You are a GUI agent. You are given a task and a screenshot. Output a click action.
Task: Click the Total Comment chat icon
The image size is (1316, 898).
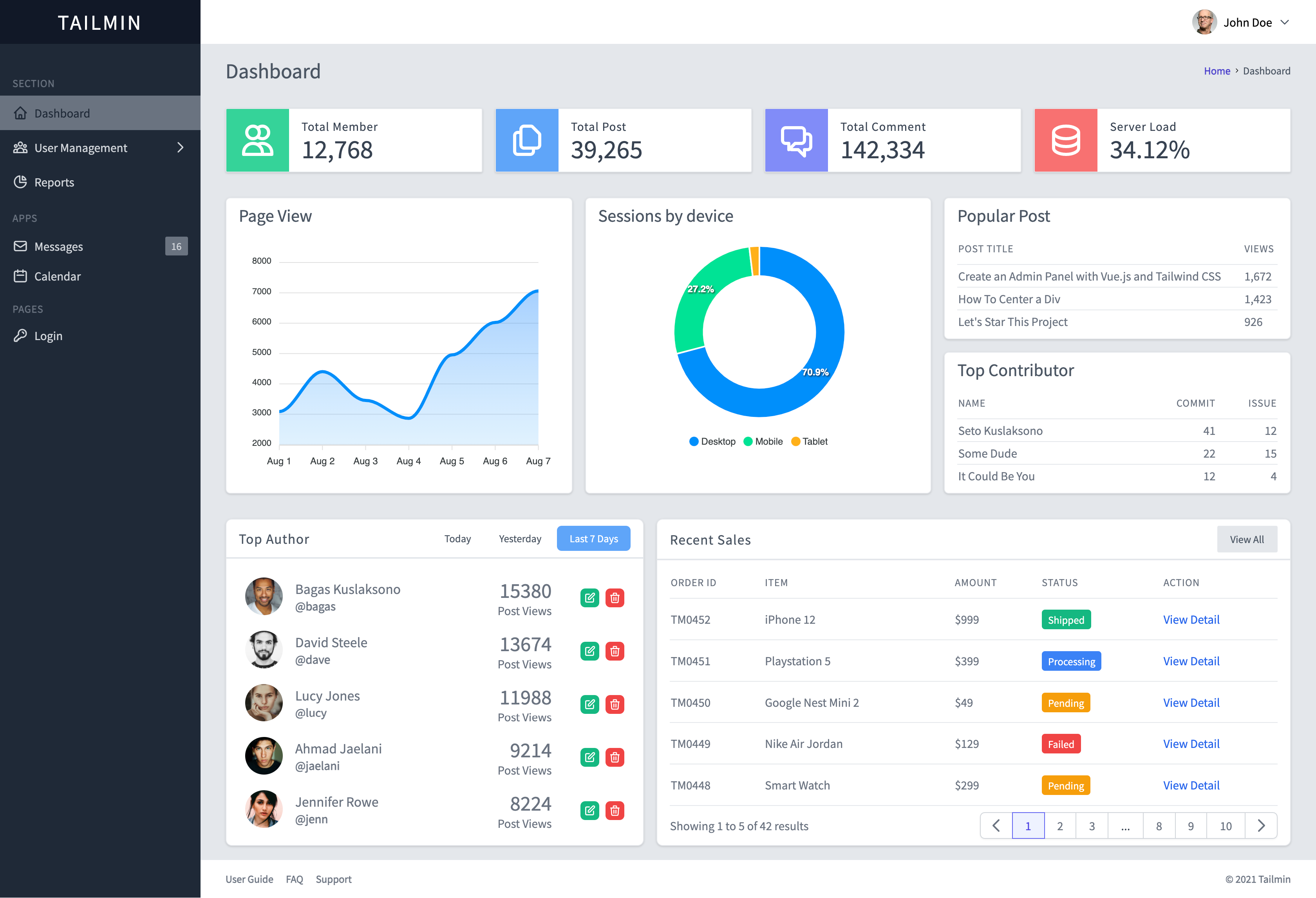coord(796,140)
